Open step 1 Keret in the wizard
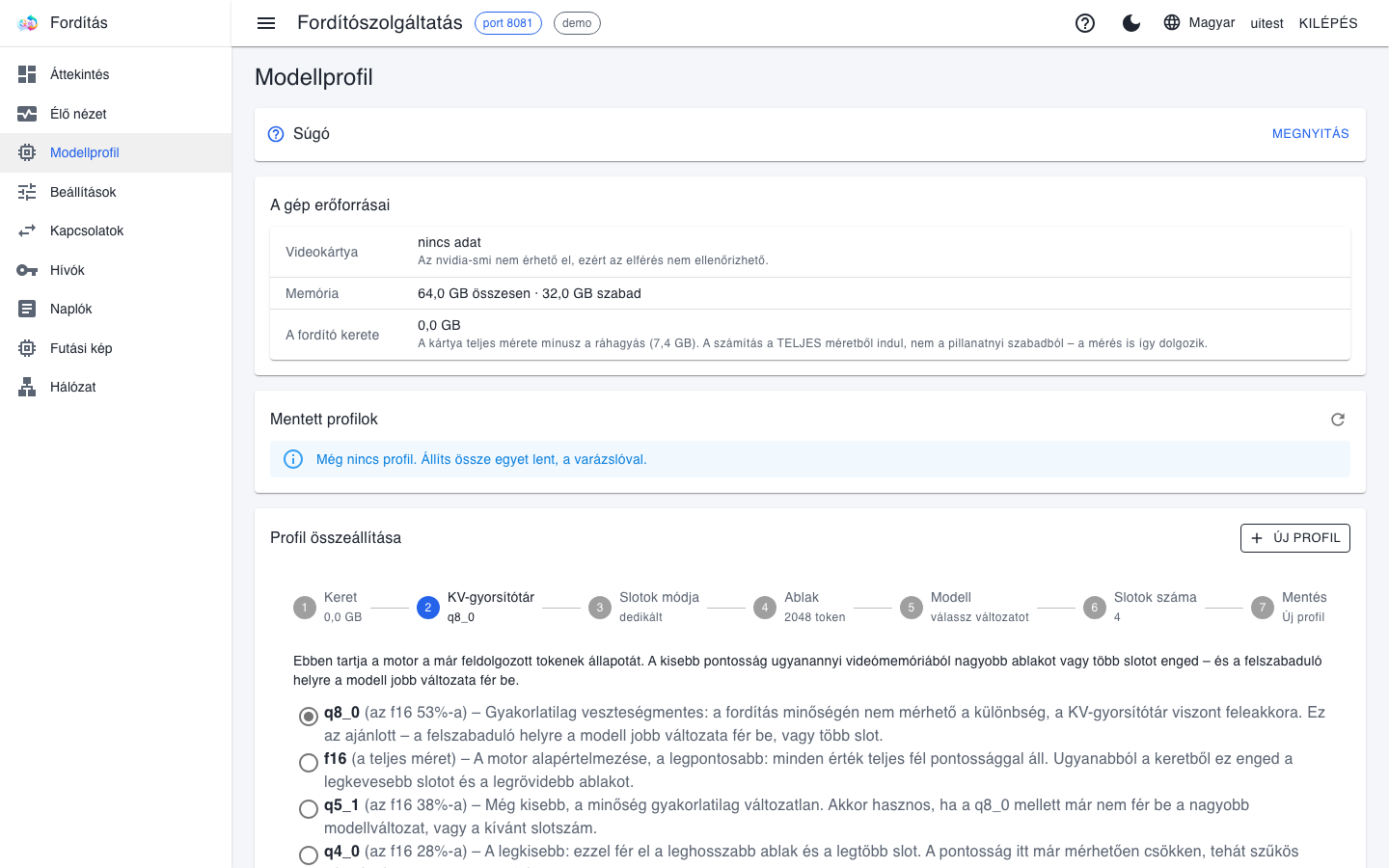 pyautogui.click(x=328, y=607)
